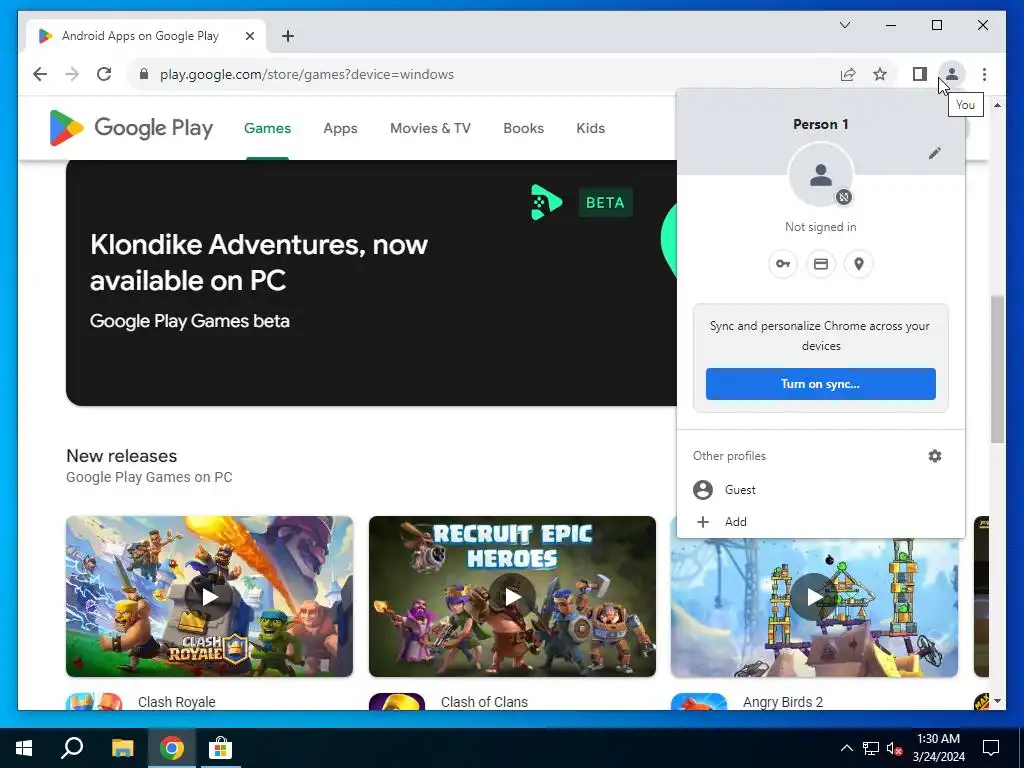Go to the Books tab
This screenshot has width=1024, height=768.
tap(523, 128)
